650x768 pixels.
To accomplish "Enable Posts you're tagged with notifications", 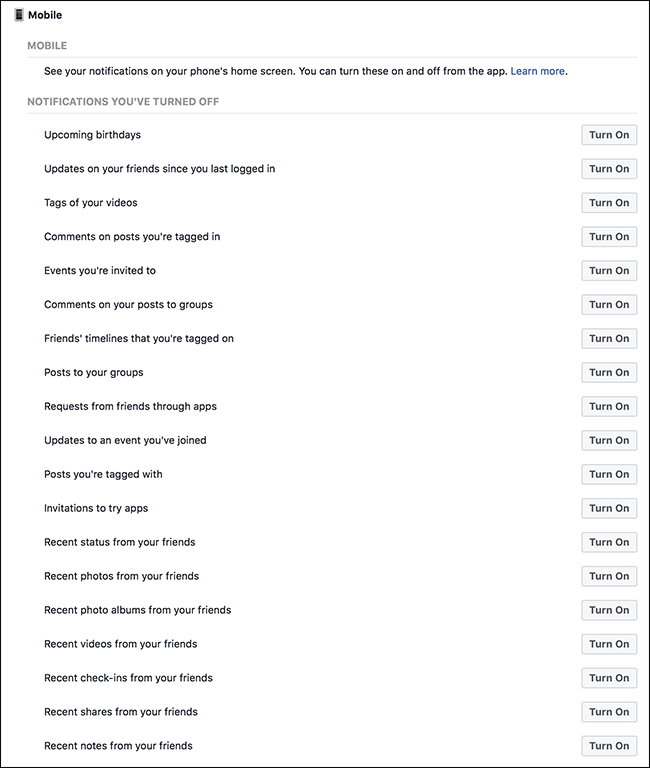I will point(609,475).
